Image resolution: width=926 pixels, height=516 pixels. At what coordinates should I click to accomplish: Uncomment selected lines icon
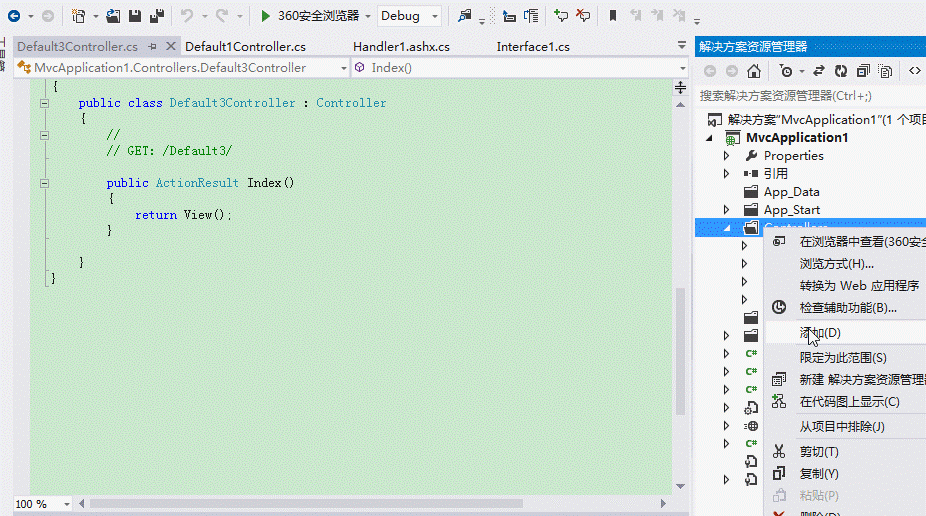click(x=583, y=16)
